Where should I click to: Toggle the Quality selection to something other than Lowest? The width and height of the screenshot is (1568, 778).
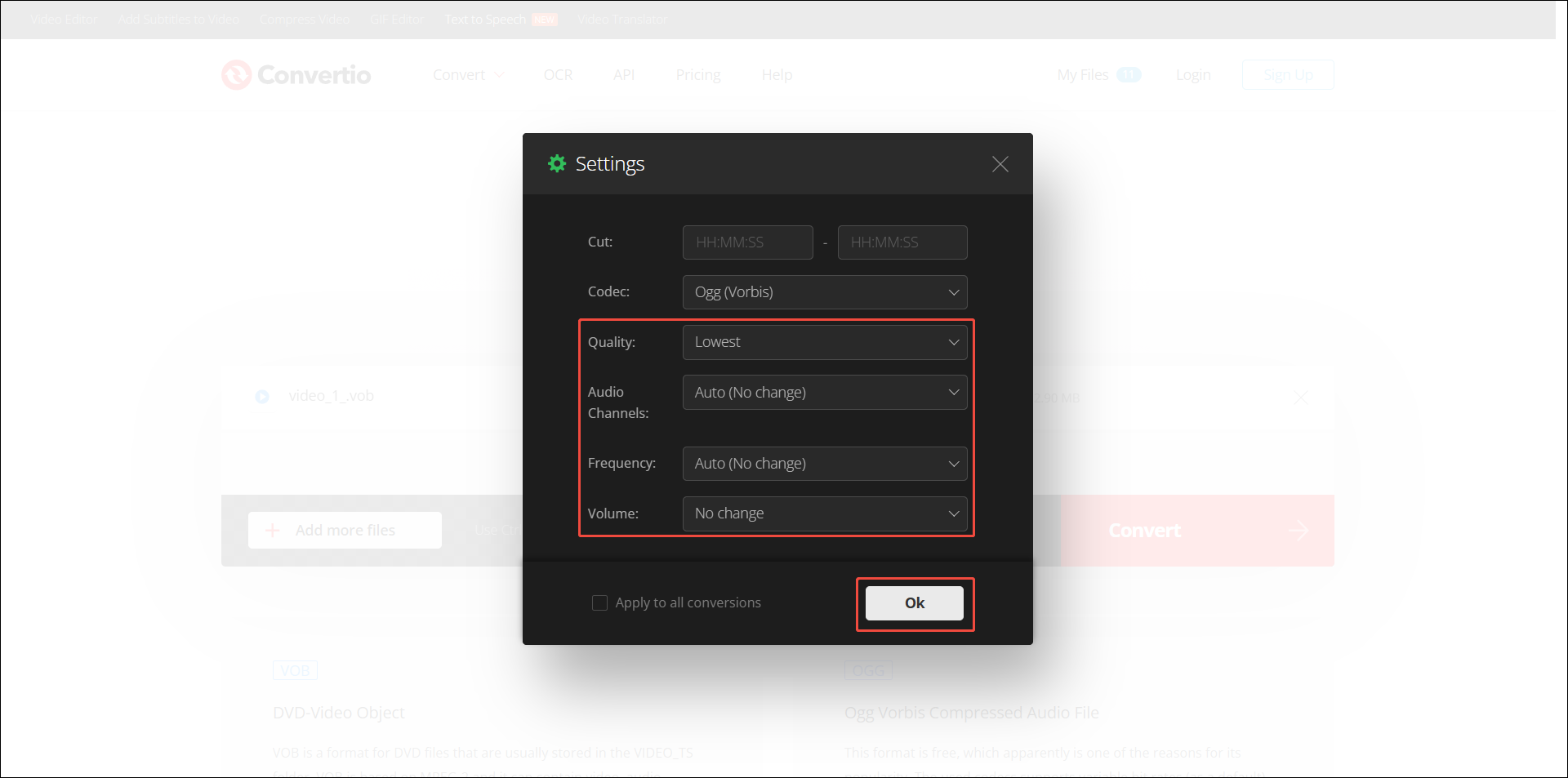coord(824,342)
